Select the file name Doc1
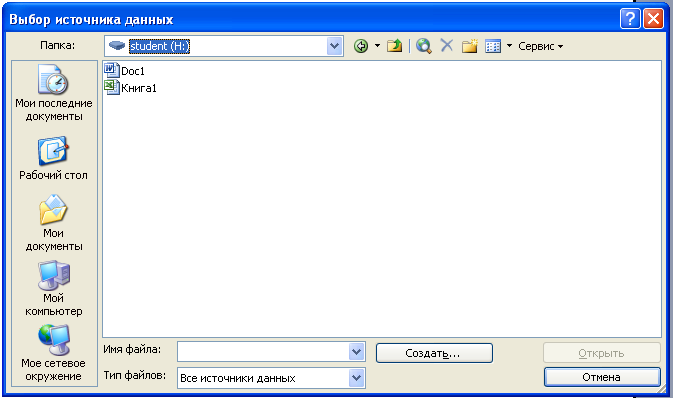The width and height of the screenshot is (673, 398). (133, 71)
